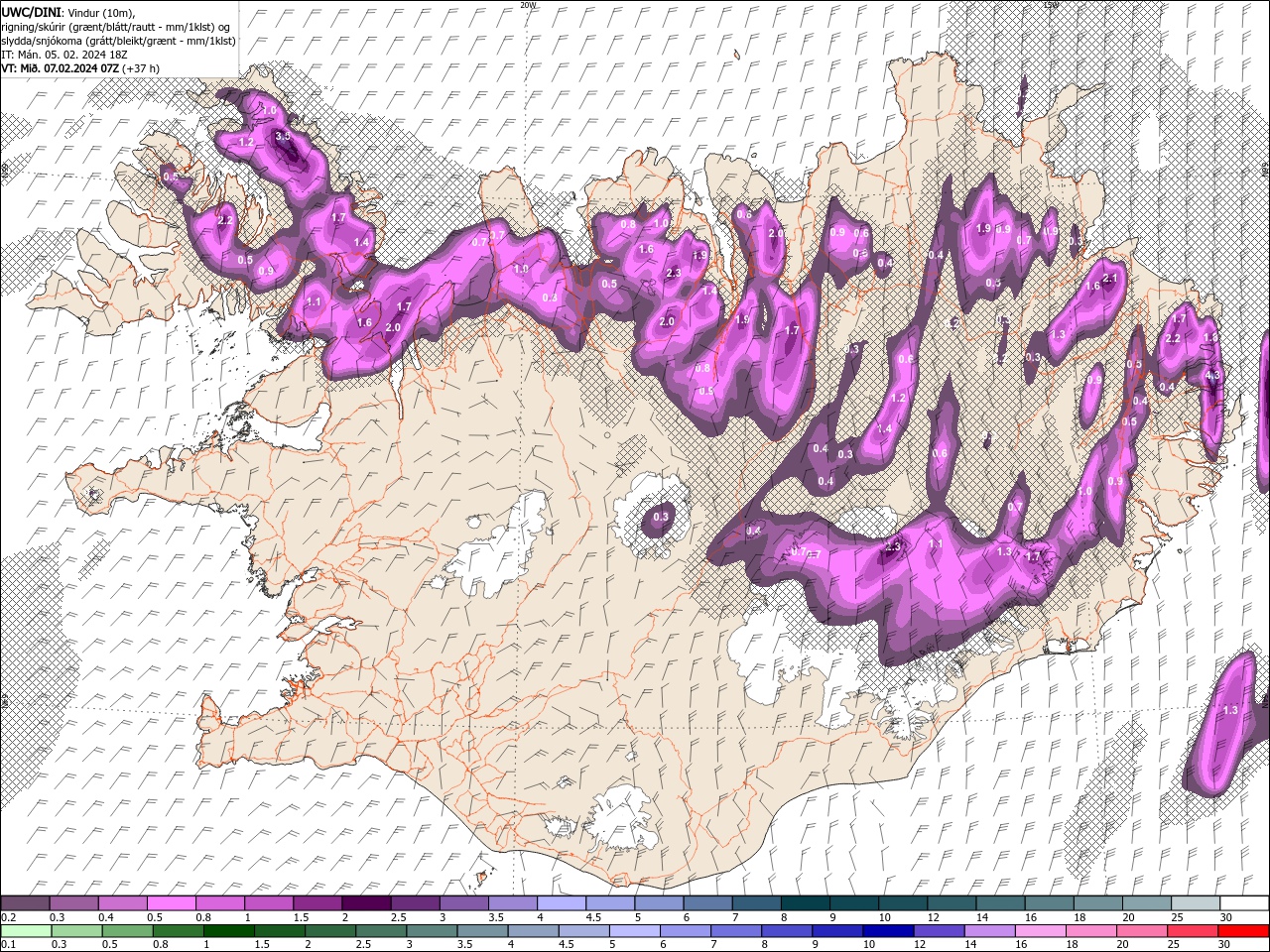Click the 'VT: Mið. 07.02.2024 07Z' valid-time text
The image size is (1270, 952).
point(61,68)
